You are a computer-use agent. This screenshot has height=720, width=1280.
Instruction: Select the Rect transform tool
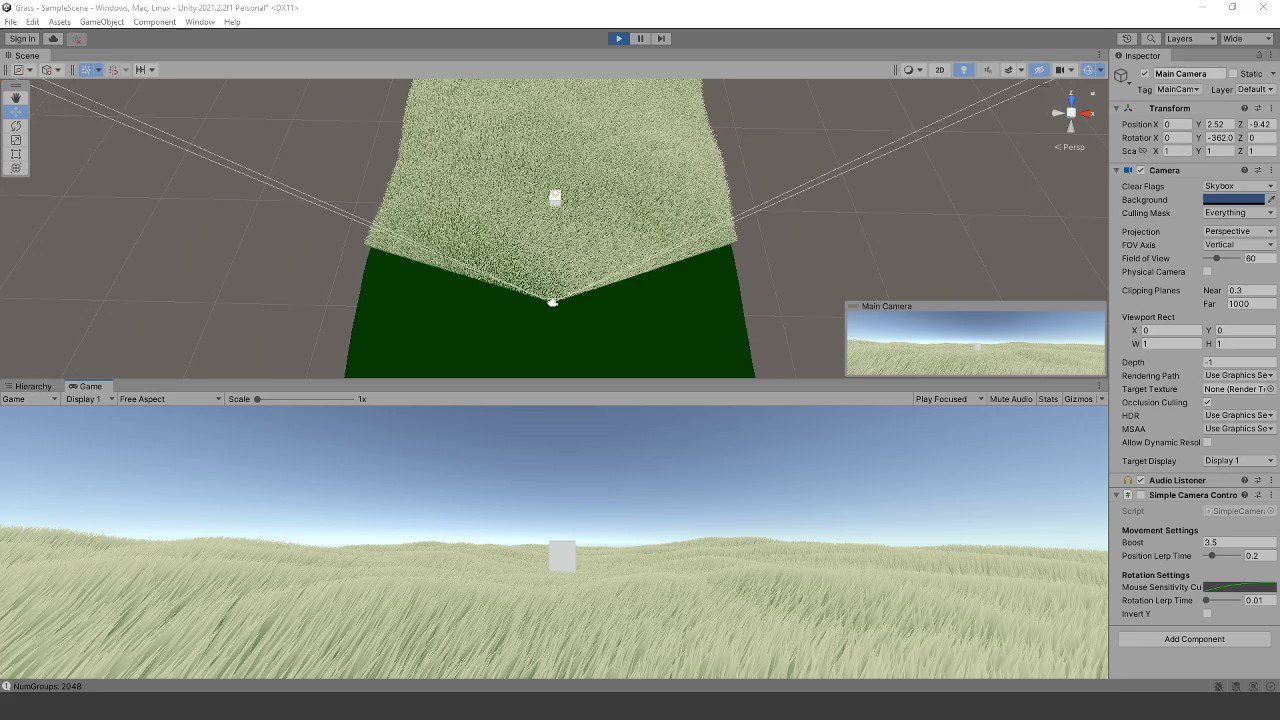15,154
